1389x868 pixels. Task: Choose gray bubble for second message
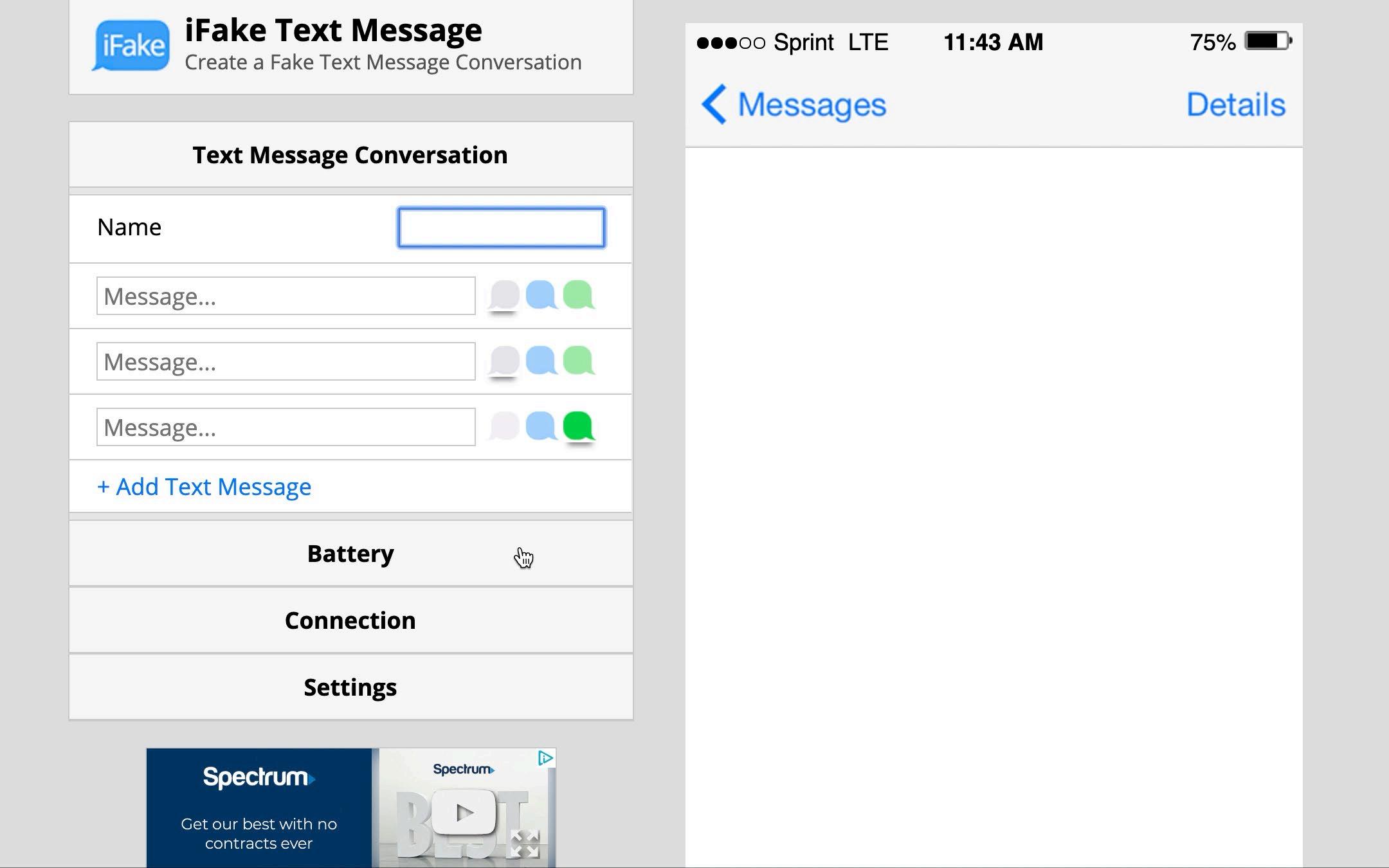504,361
